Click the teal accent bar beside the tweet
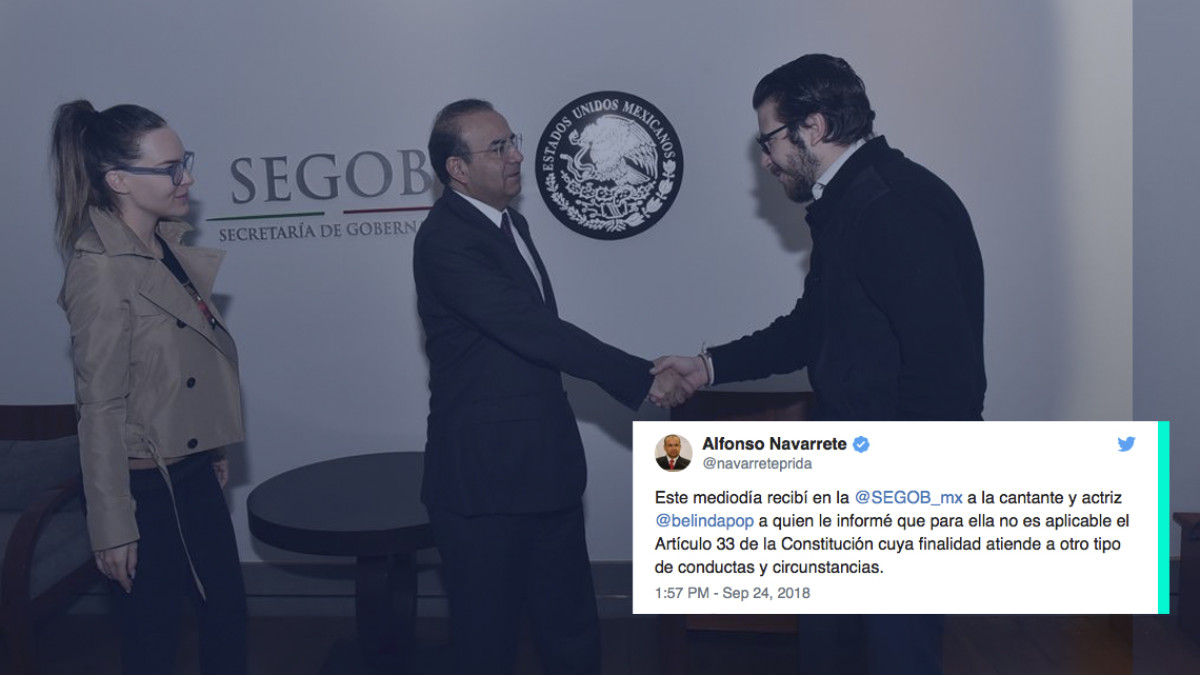 (x=1163, y=517)
